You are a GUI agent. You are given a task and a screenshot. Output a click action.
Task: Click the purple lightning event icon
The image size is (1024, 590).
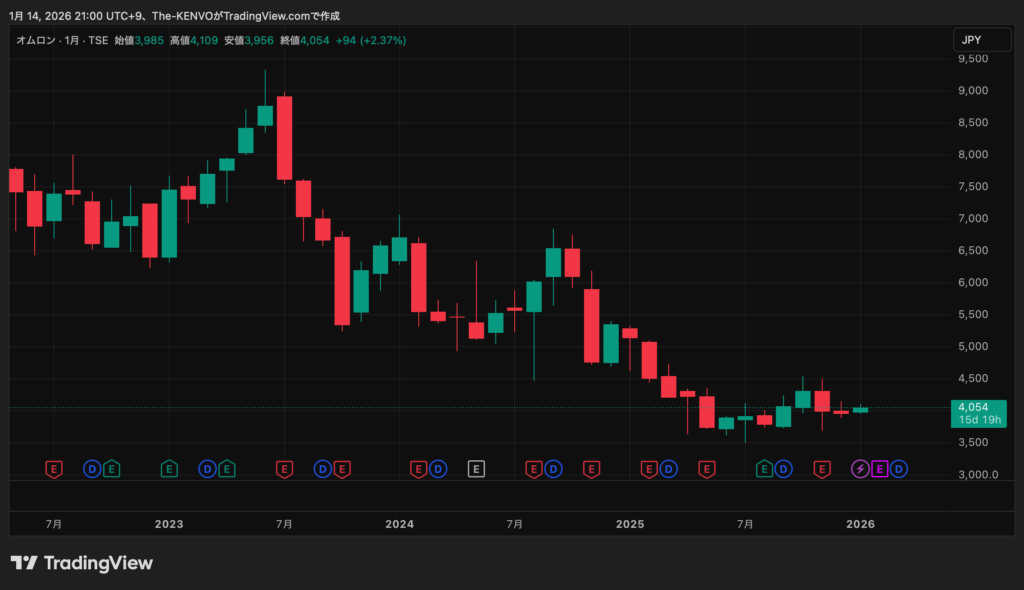pyautogui.click(x=860, y=468)
